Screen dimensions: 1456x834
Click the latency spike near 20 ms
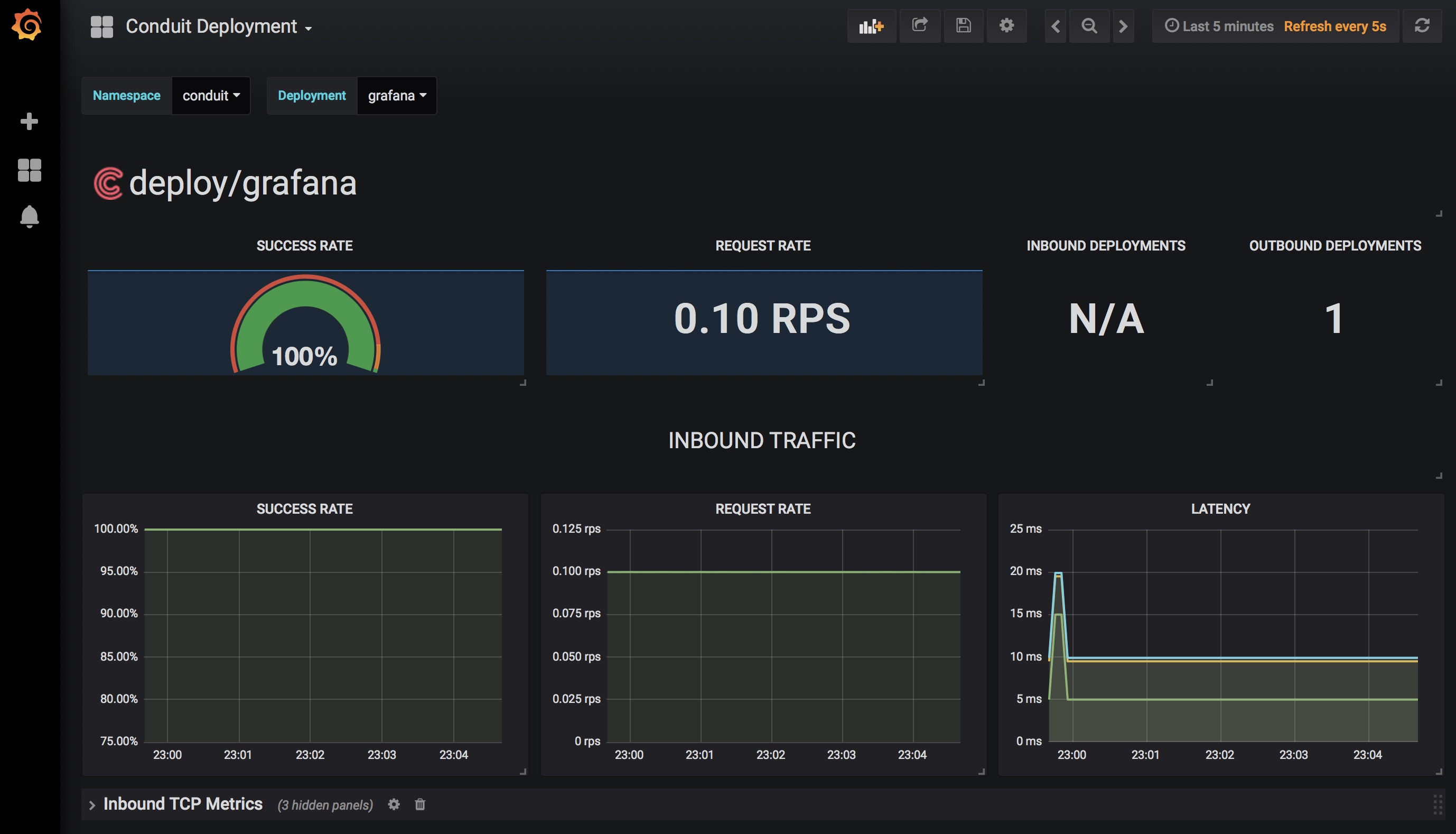click(x=1058, y=573)
